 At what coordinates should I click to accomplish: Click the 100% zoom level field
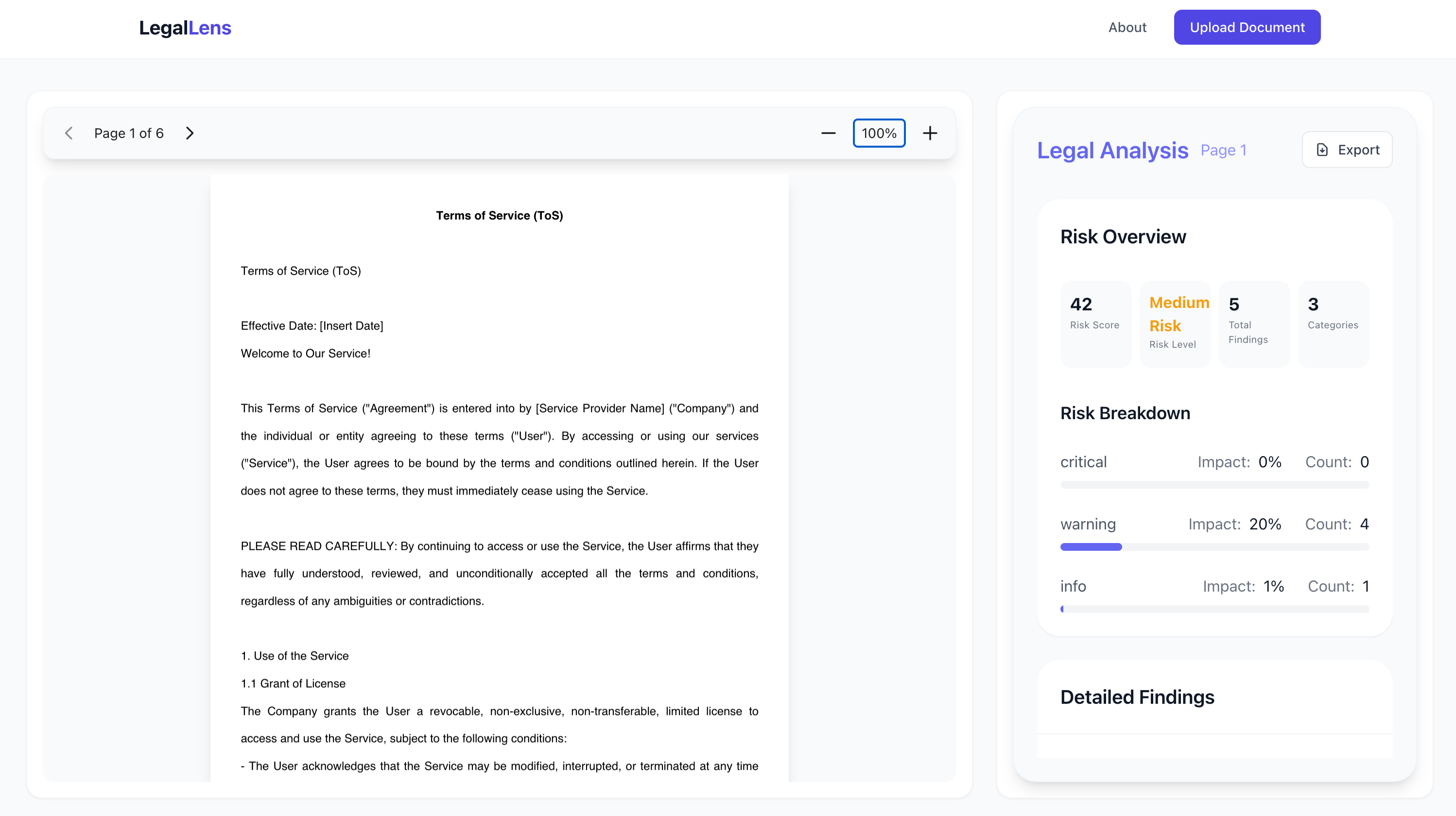[x=878, y=134]
